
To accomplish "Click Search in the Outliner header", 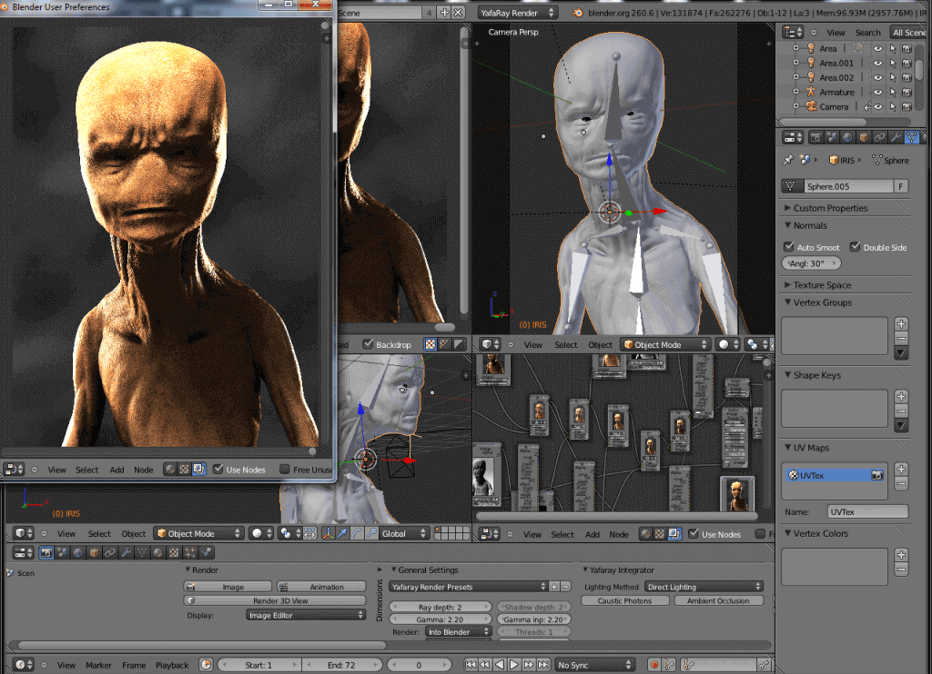I will pyautogui.click(x=868, y=32).
